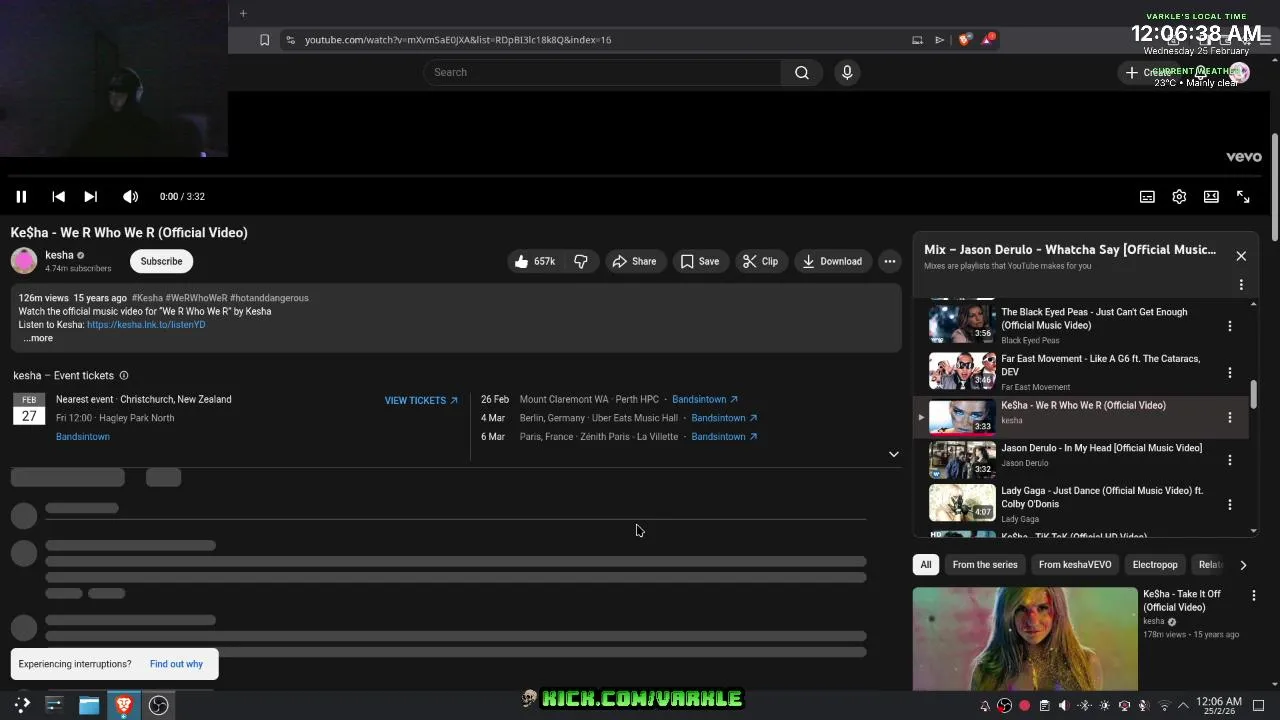Image resolution: width=1280 pixels, height=720 pixels.
Task: Show event tickets info icon
Action: (x=124, y=376)
